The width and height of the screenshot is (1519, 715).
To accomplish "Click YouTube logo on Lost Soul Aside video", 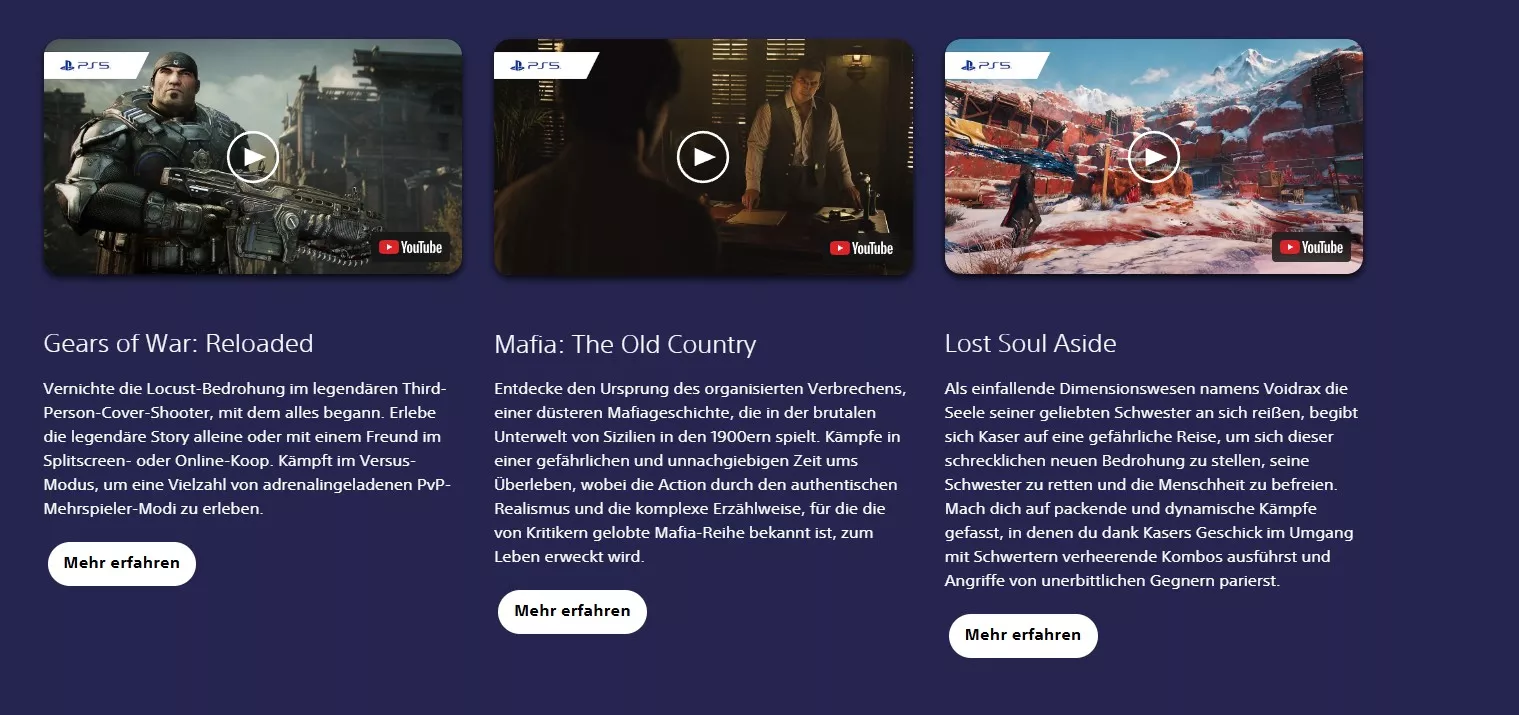I will click(1312, 247).
